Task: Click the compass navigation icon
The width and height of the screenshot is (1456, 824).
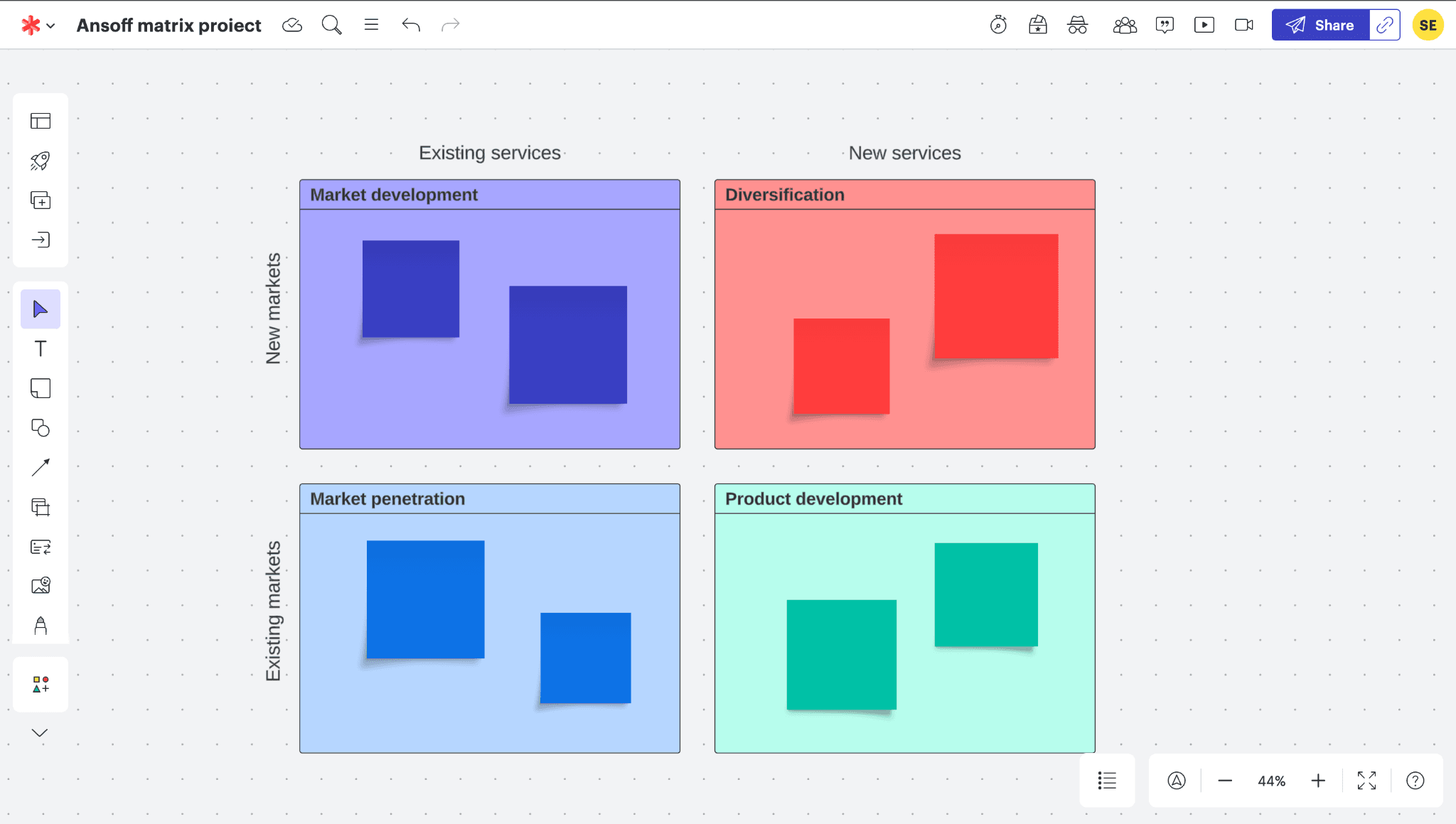Action: (x=1177, y=781)
